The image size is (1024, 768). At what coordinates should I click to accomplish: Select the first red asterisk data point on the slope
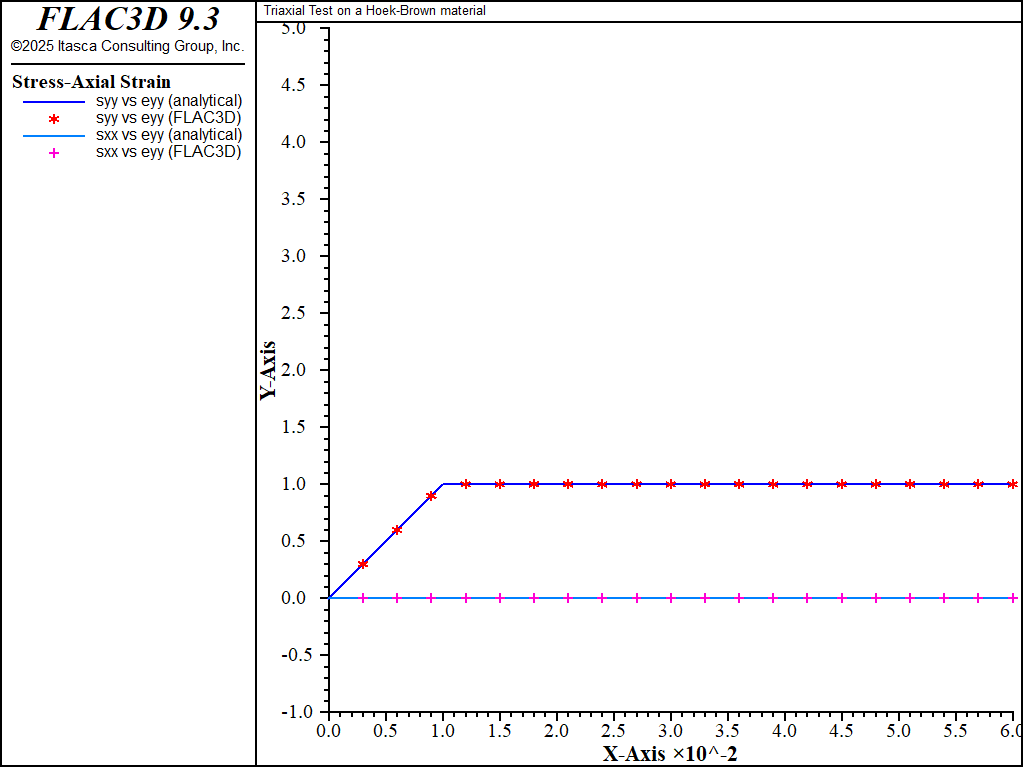pos(363,564)
